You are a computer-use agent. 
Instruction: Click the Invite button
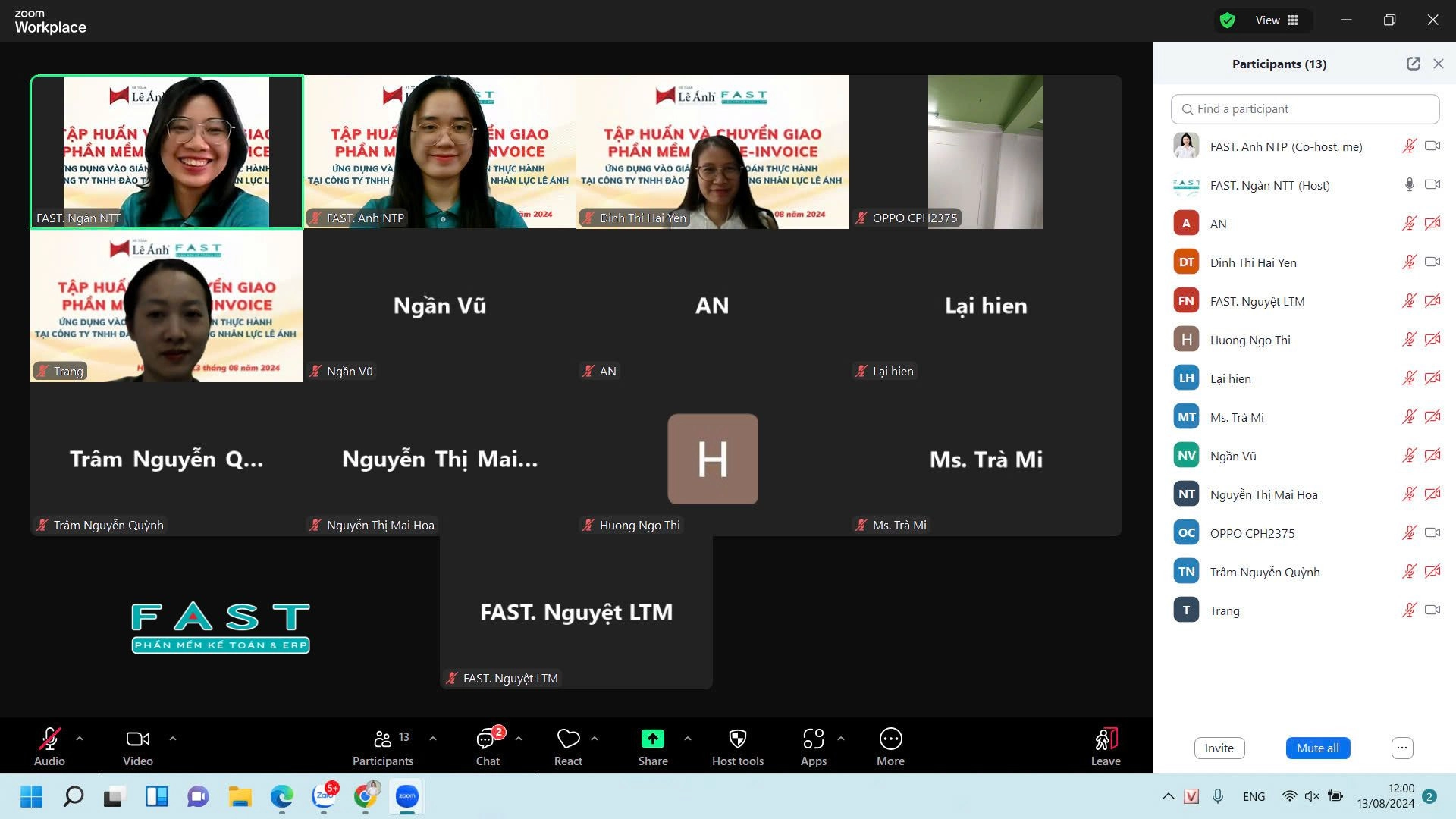1219,748
